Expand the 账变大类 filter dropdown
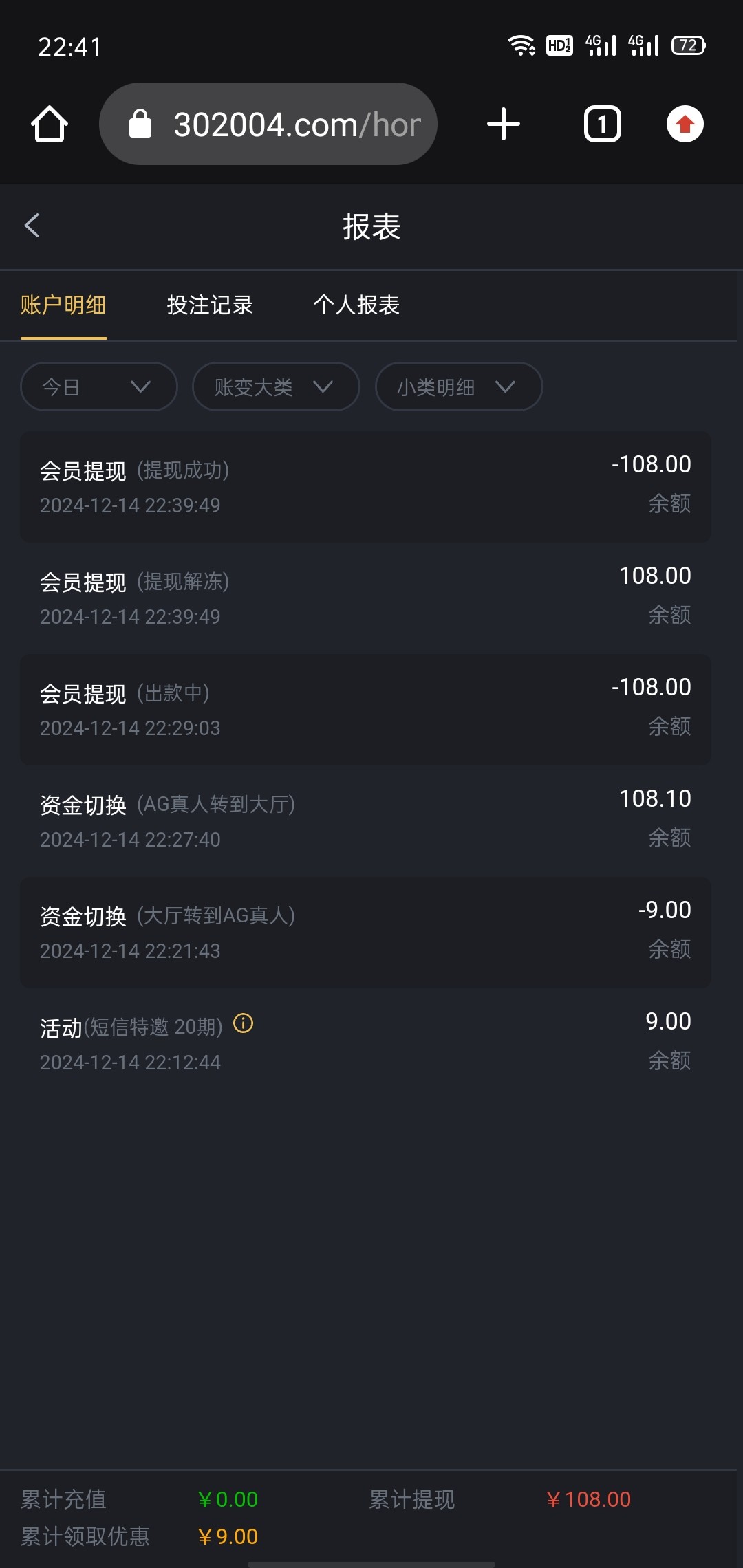The height and width of the screenshot is (1568, 743). pos(276,386)
